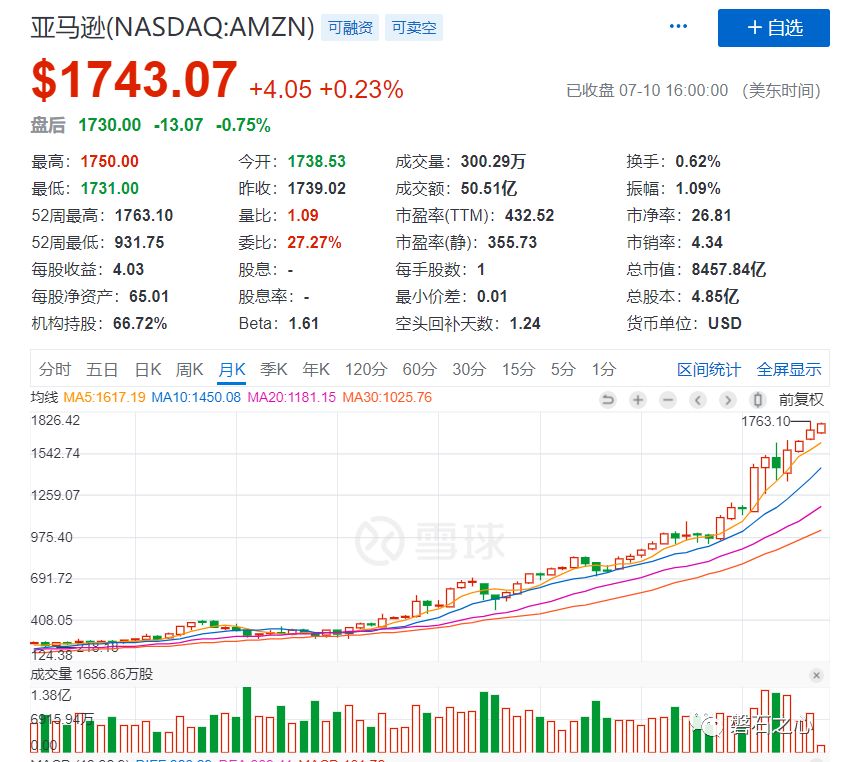The image size is (841, 762).
Task: Click the 成交量 1656.86万股 label
Action: pos(91,674)
